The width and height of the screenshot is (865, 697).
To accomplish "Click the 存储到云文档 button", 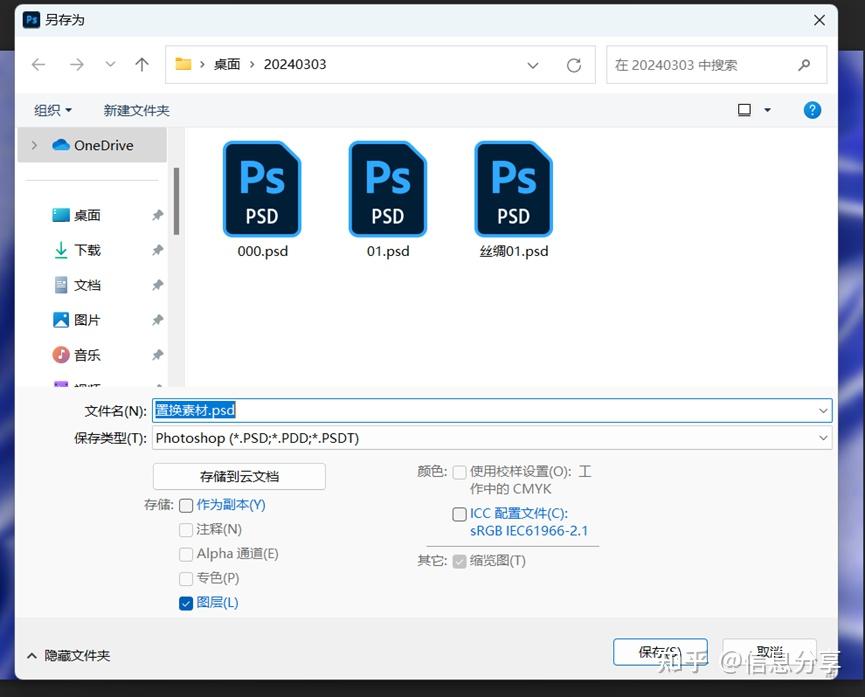I will pyautogui.click(x=239, y=476).
